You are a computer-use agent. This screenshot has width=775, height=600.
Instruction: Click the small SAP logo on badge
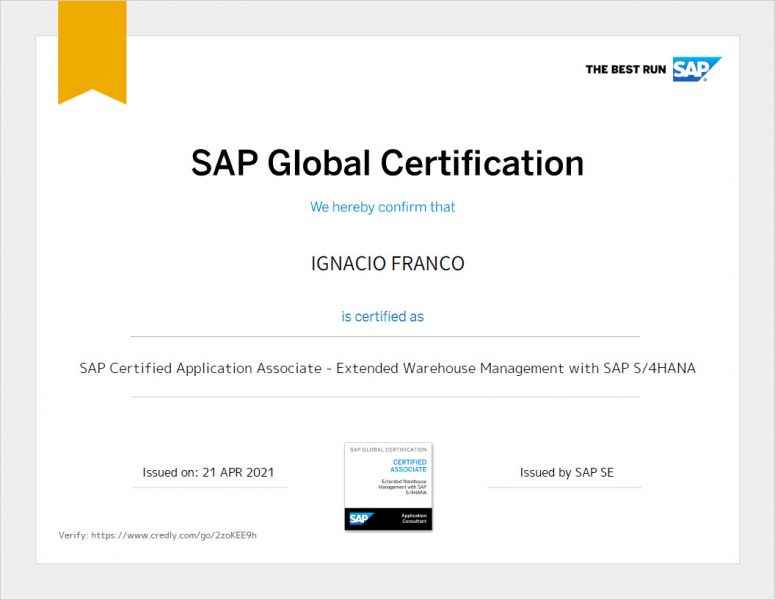click(x=360, y=518)
